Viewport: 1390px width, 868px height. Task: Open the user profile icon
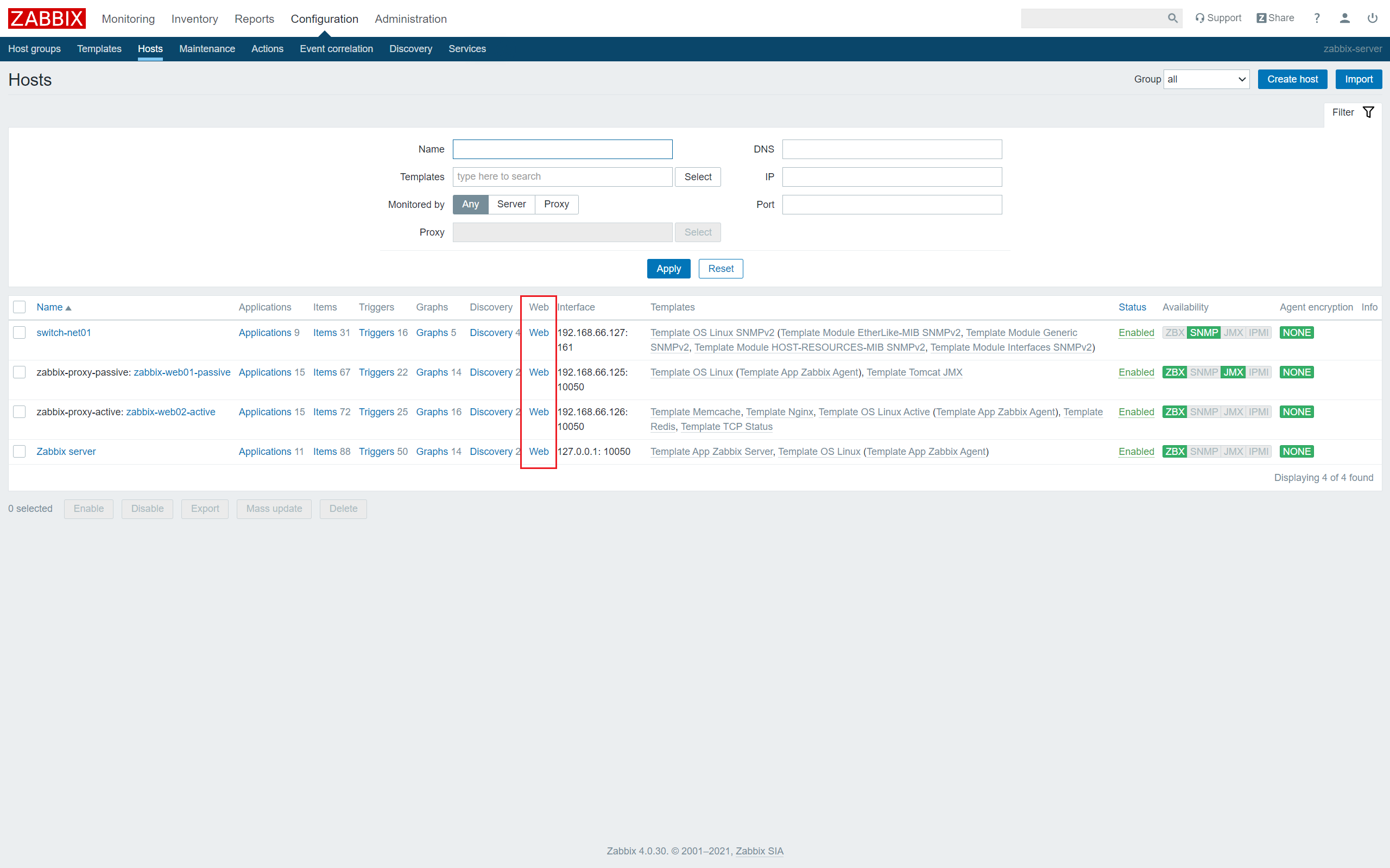1344,18
